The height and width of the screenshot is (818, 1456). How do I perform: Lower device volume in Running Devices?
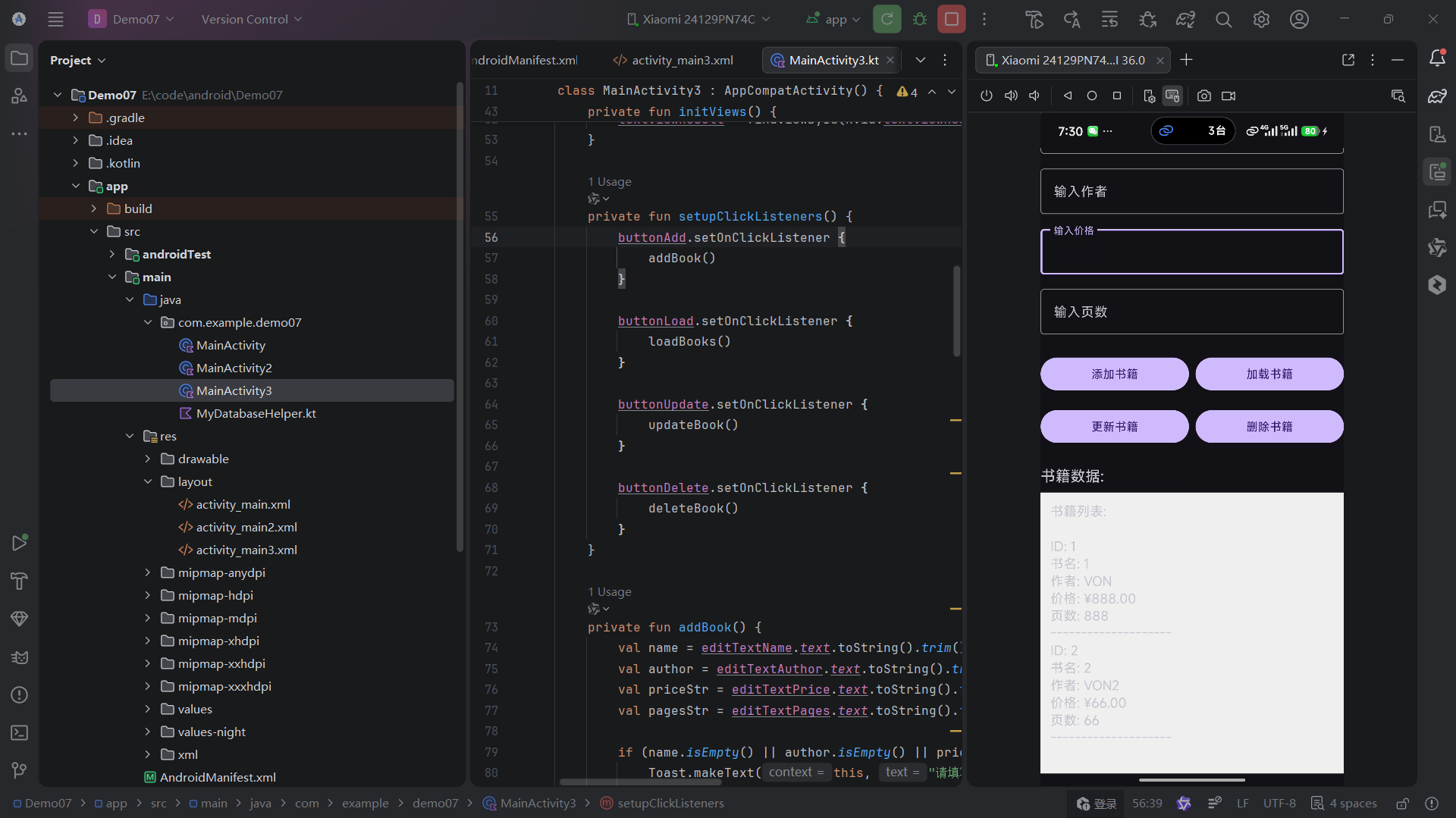(1034, 96)
